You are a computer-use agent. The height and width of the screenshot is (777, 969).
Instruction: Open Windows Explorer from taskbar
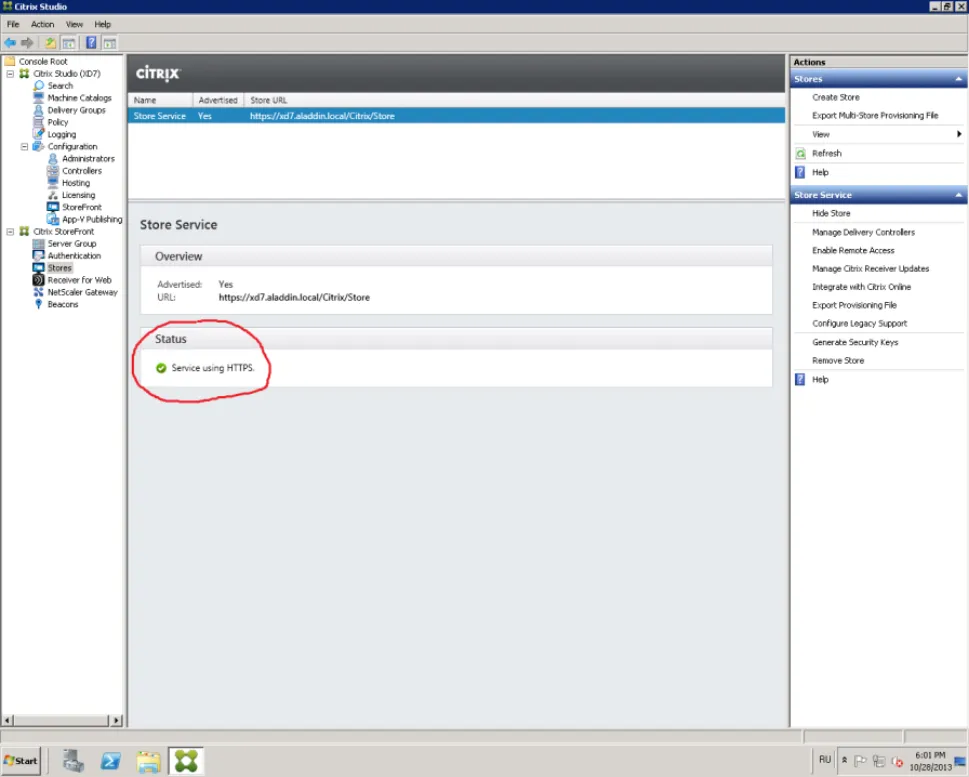click(x=148, y=761)
